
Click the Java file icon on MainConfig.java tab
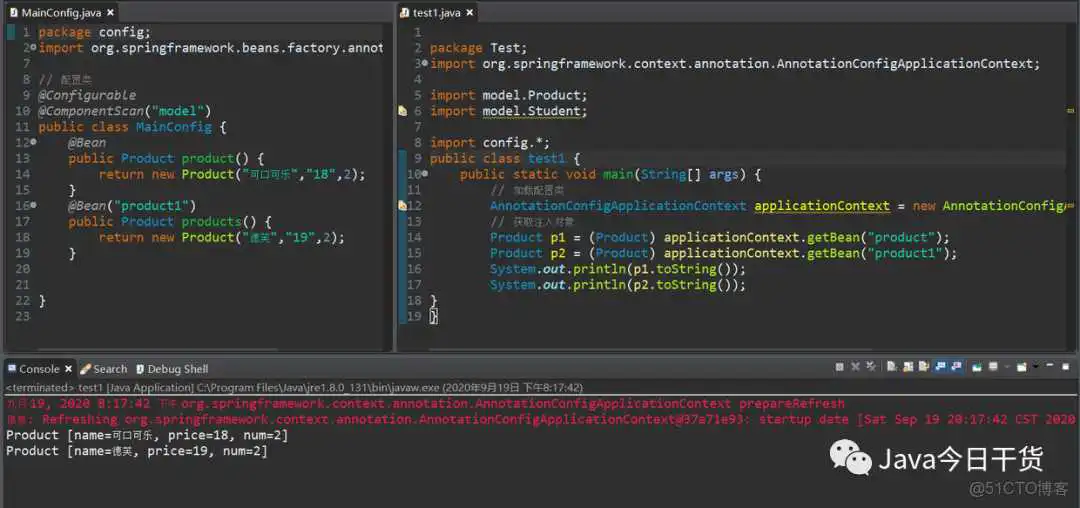pos(14,12)
